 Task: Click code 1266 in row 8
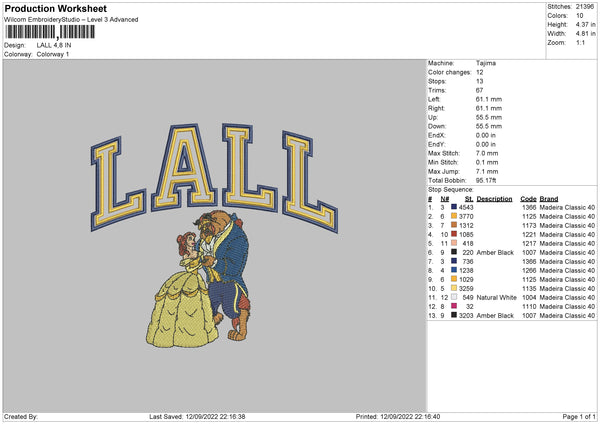(529, 270)
